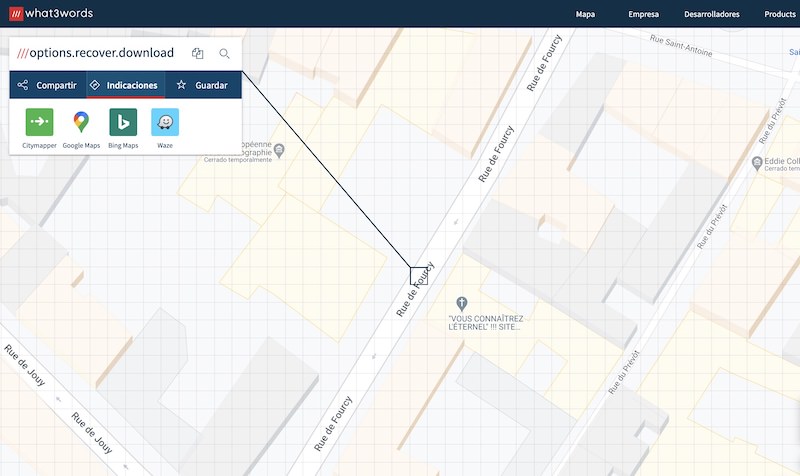This screenshot has height=476, width=800.
Task: Select the Compartir tab
Action: pyautogui.click(x=48, y=85)
